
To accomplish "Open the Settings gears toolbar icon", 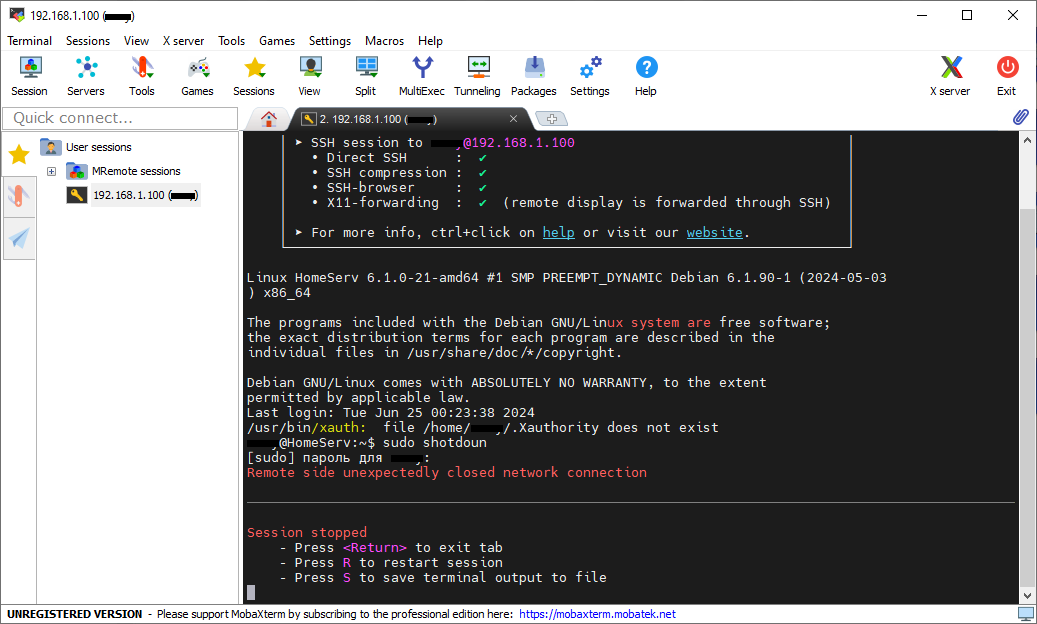I will point(590,76).
